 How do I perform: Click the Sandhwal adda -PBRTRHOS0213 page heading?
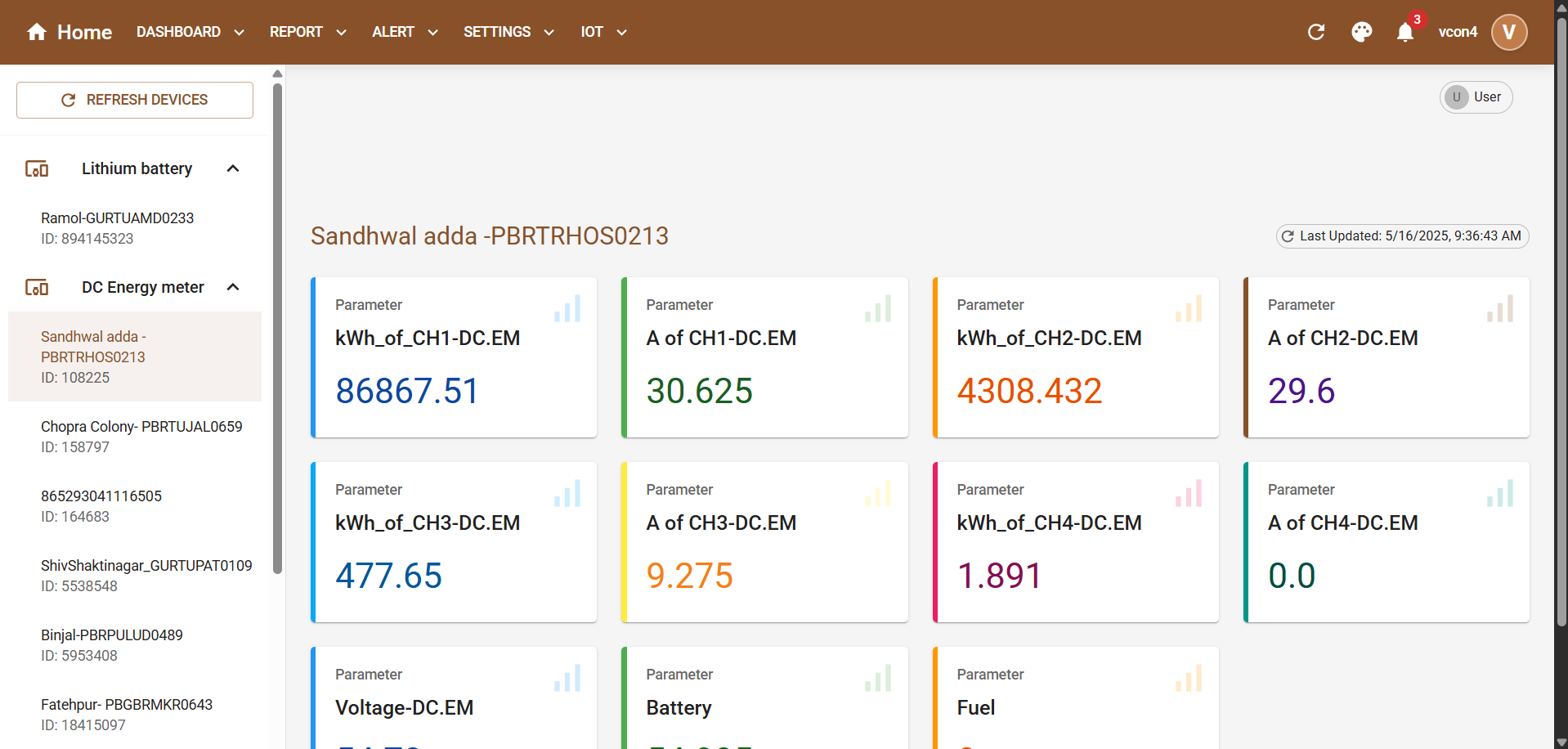click(x=490, y=236)
